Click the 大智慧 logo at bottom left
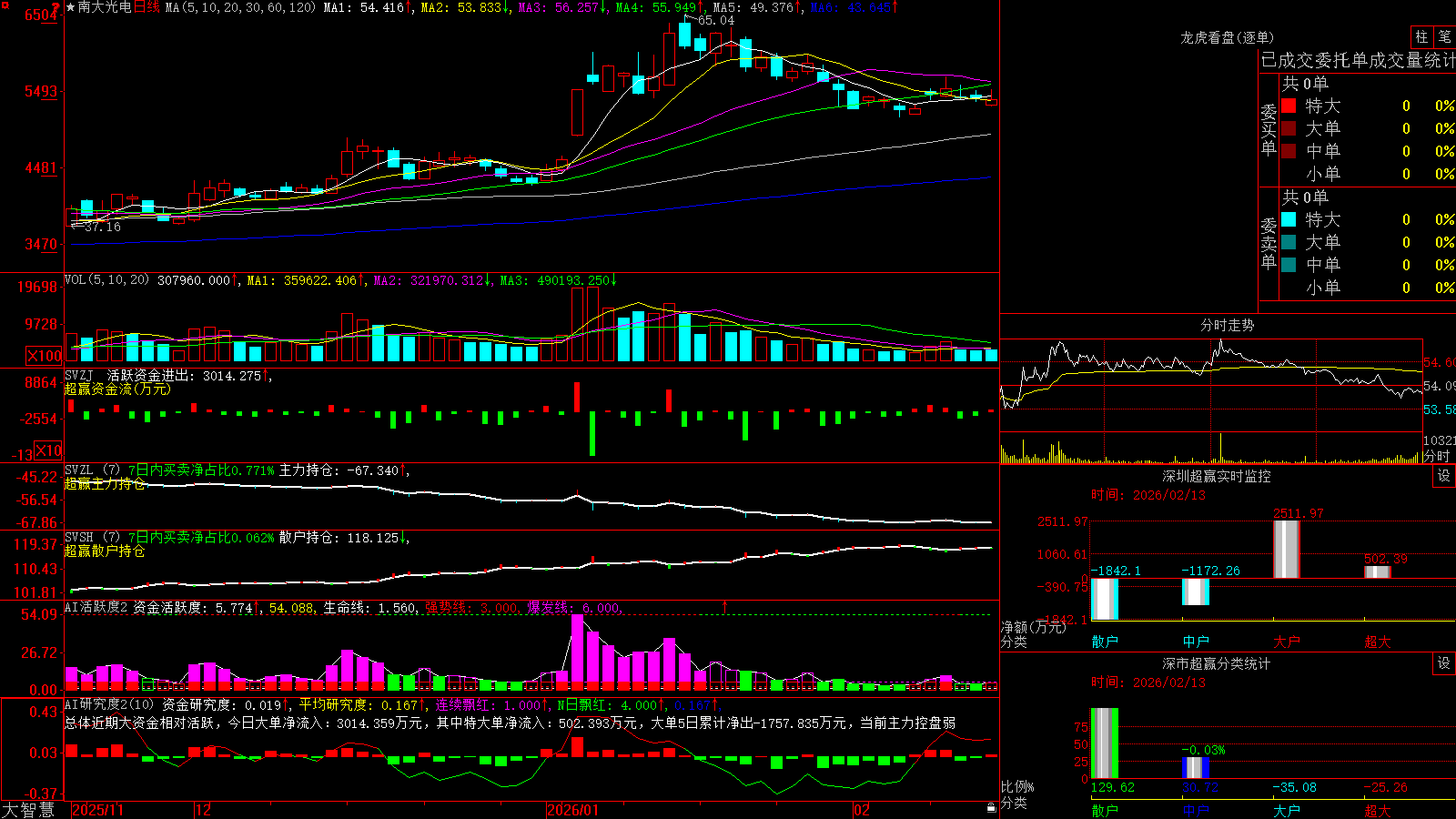 (x=29, y=810)
